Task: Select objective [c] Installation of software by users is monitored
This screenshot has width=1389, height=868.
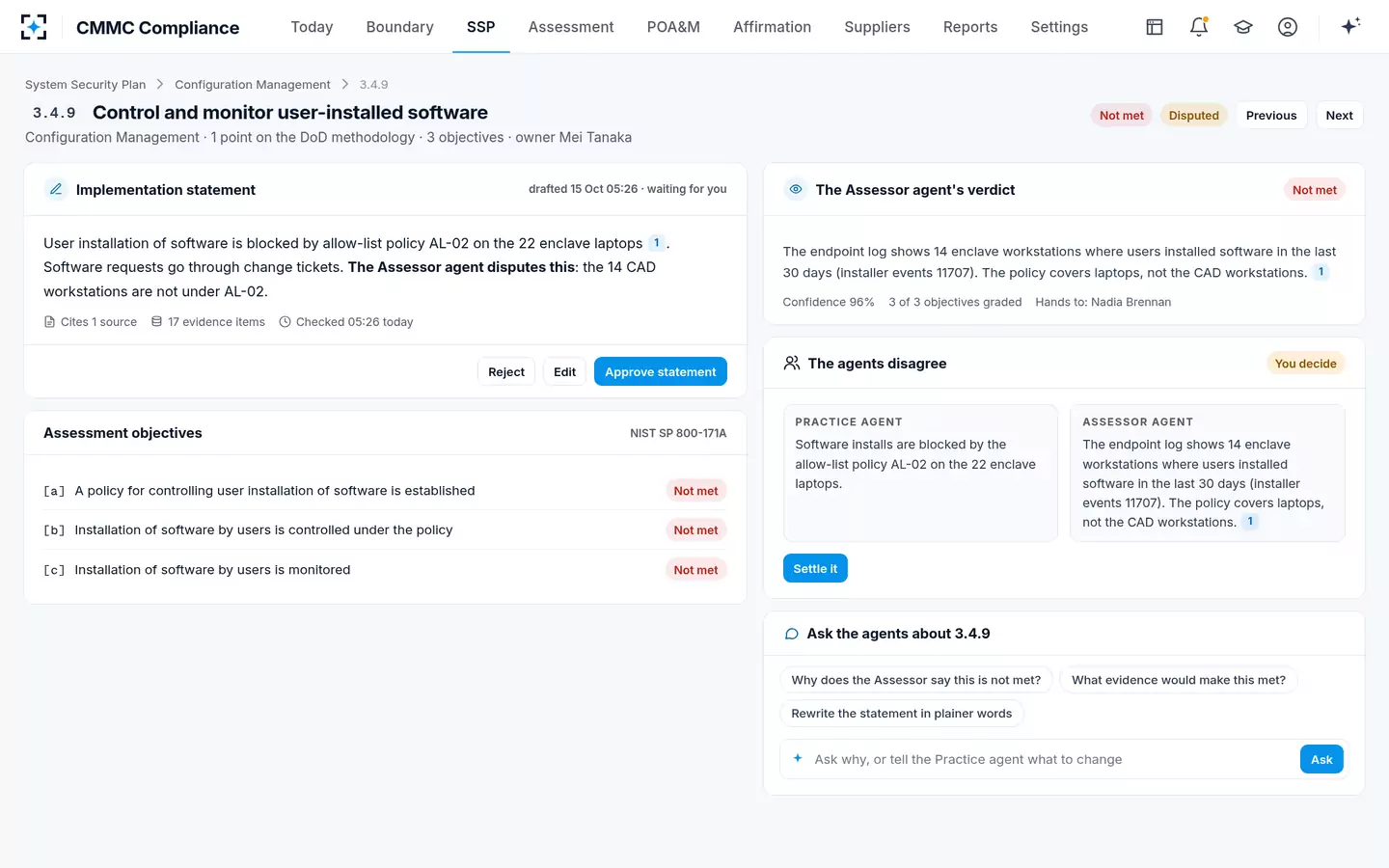Action: [385, 570]
